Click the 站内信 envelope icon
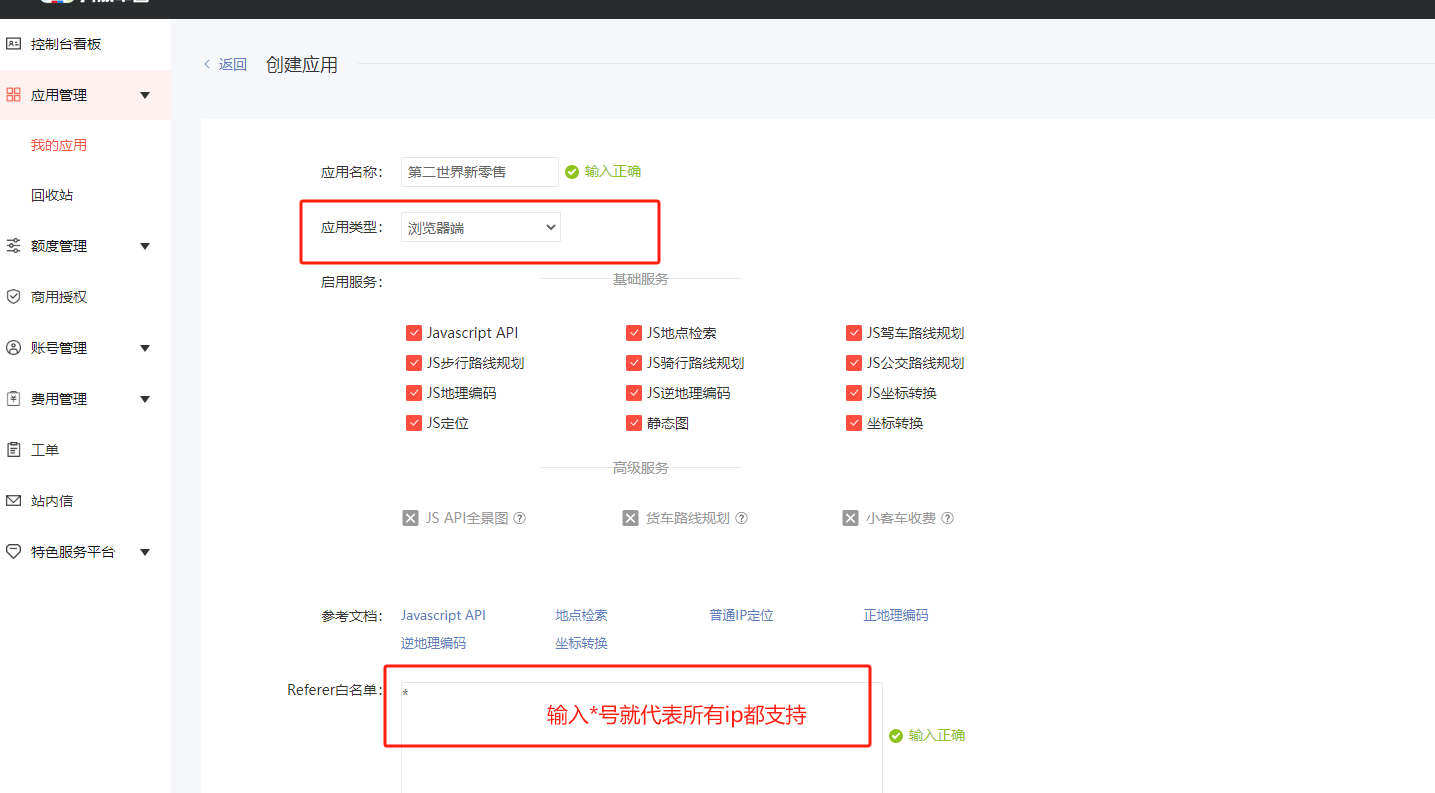Image resolution: width=1435 pixels, height=793 pixels. click(x=13, y=501)
